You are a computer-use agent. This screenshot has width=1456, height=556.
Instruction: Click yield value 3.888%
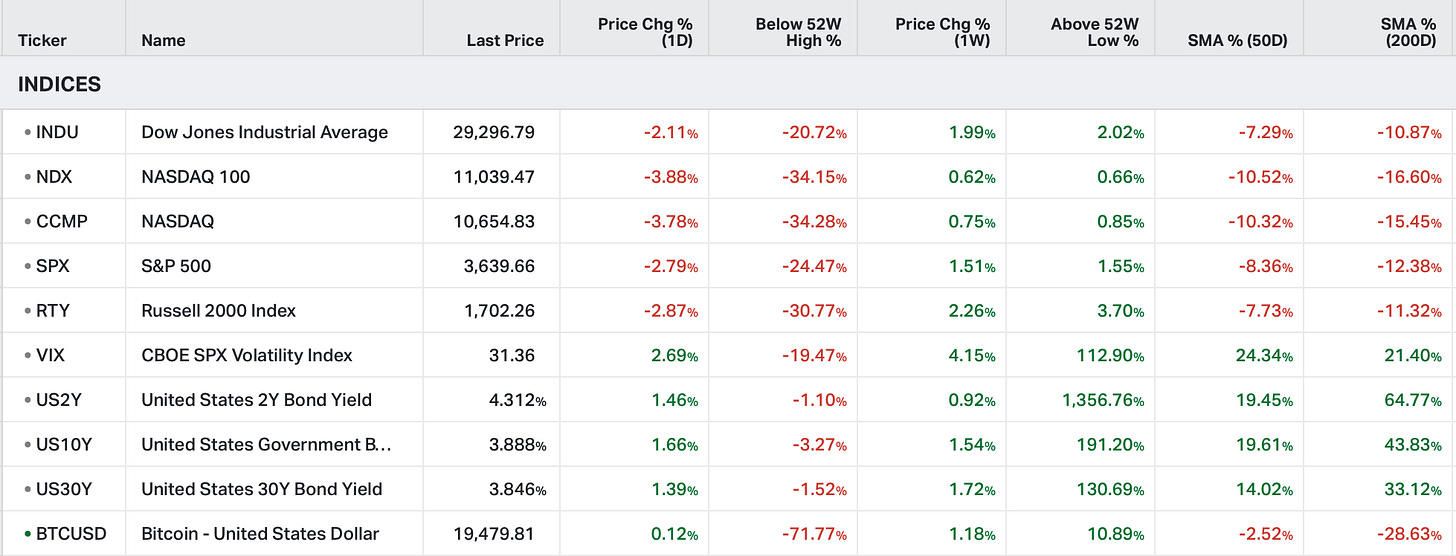(x=520, y=444)
